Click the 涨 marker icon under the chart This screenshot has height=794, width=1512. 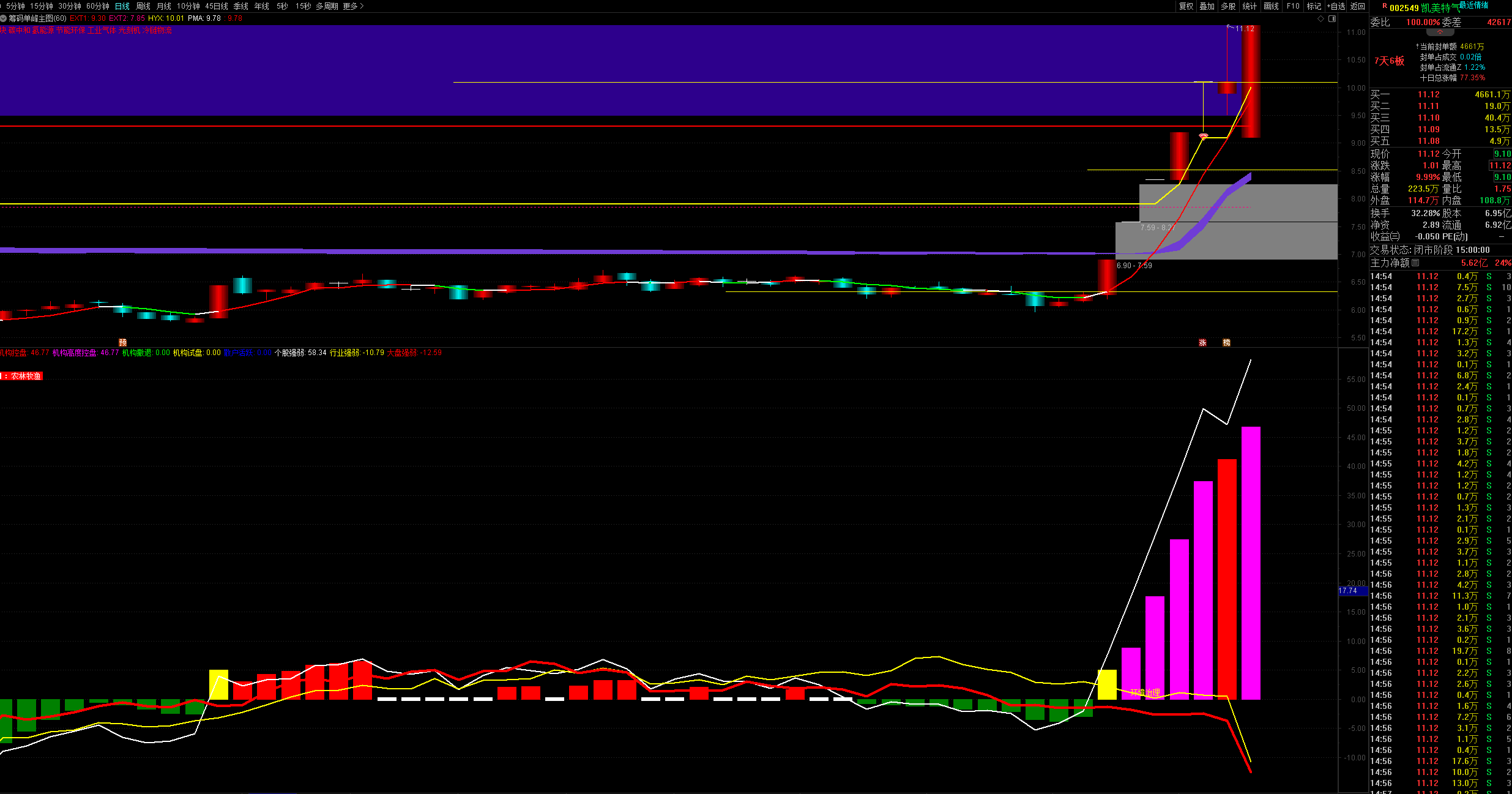click(1202, 343)
